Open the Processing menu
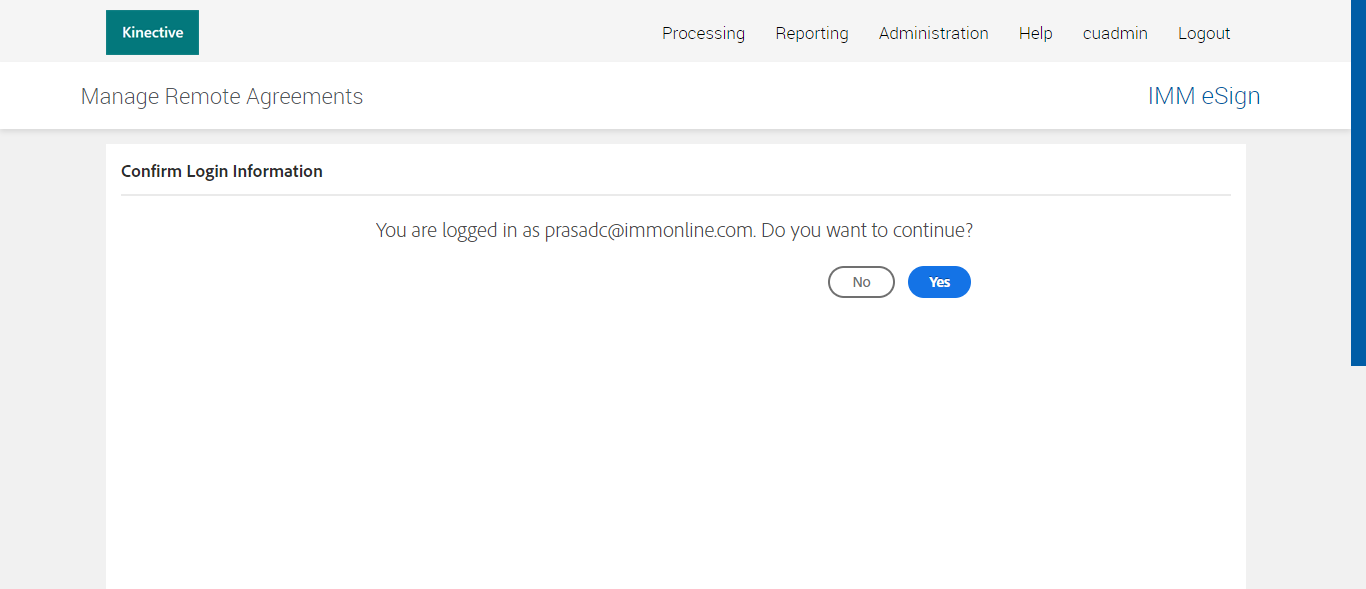The height and width of the screenshot is (589, 1366). point(703,33)
